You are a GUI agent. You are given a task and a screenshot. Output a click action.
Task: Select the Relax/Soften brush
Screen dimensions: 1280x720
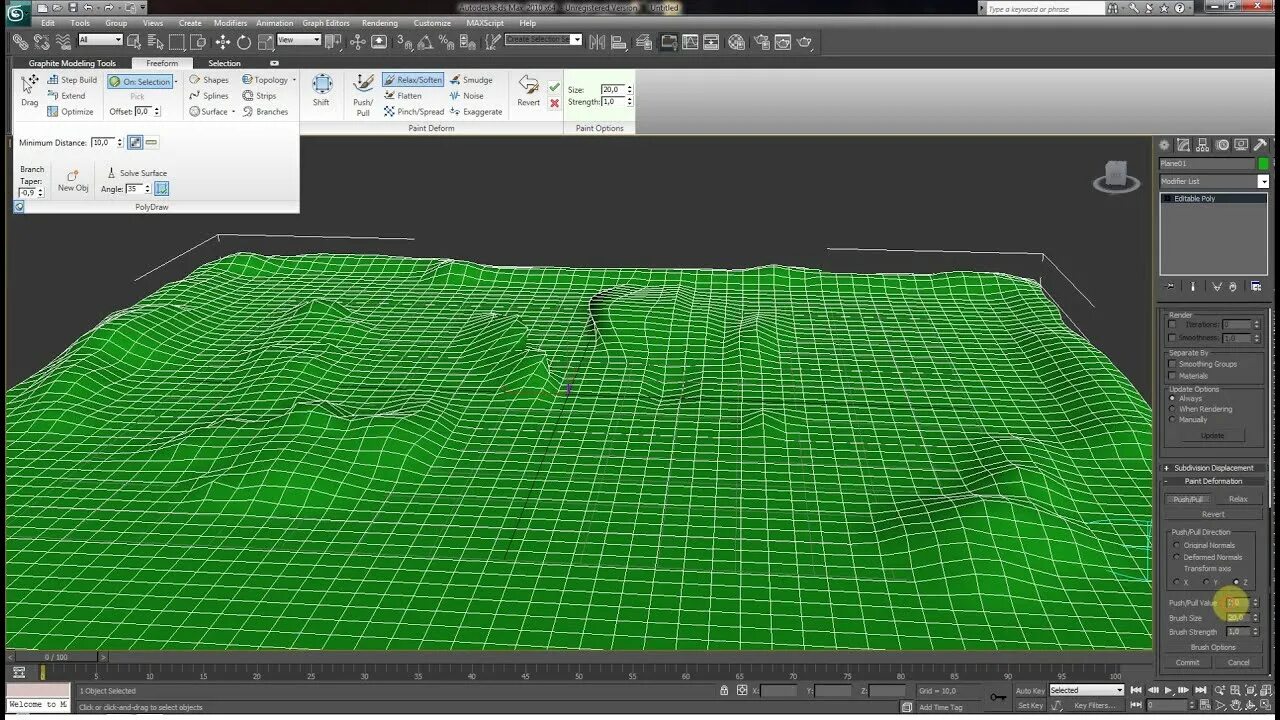click(413, 80)
